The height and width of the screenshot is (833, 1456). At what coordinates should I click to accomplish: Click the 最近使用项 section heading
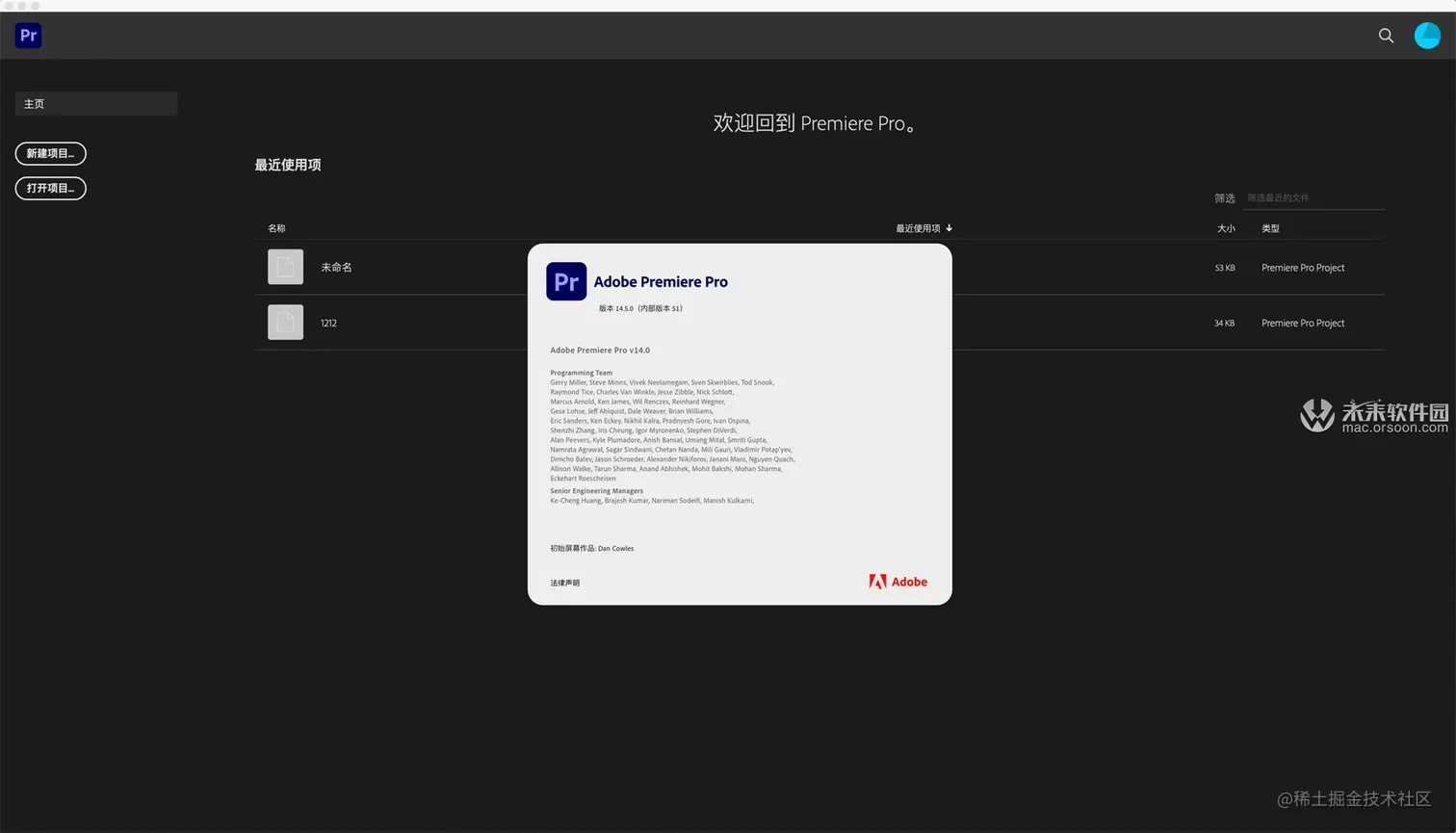(288, 165)
